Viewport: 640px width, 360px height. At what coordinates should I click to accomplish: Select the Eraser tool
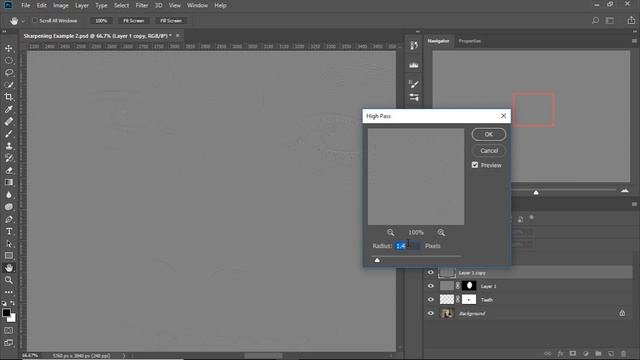coord(9,171)
